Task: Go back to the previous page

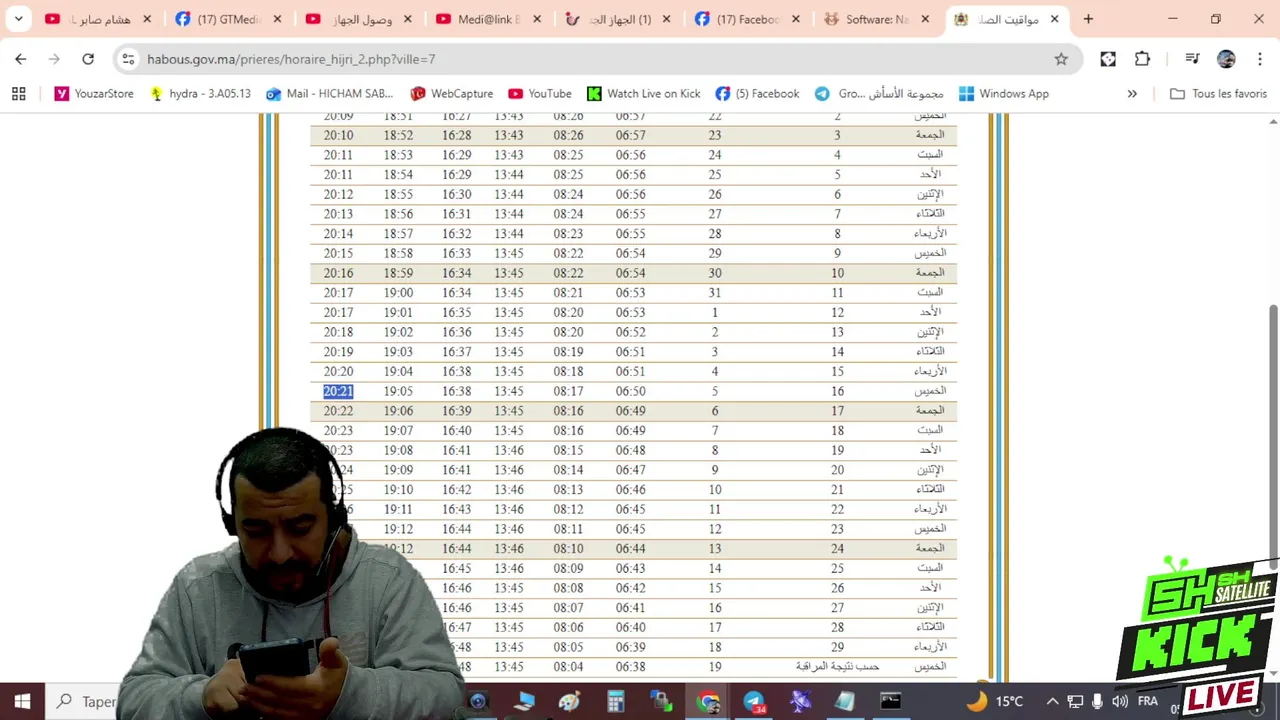Action: [21, 59]
